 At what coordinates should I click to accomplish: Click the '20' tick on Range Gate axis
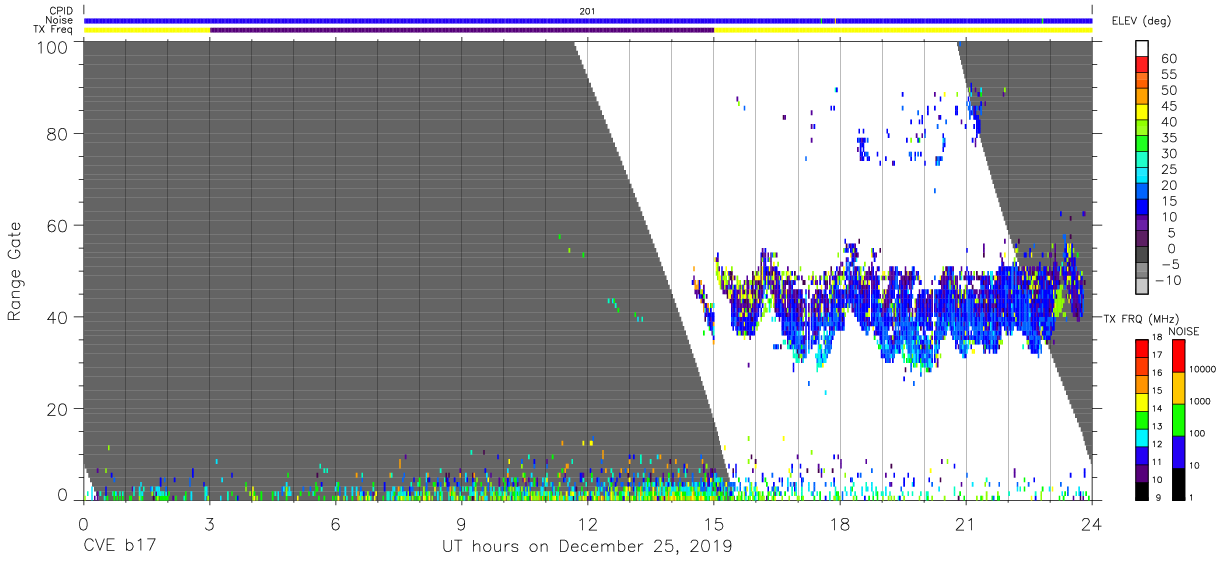click(x=58, y=409)
